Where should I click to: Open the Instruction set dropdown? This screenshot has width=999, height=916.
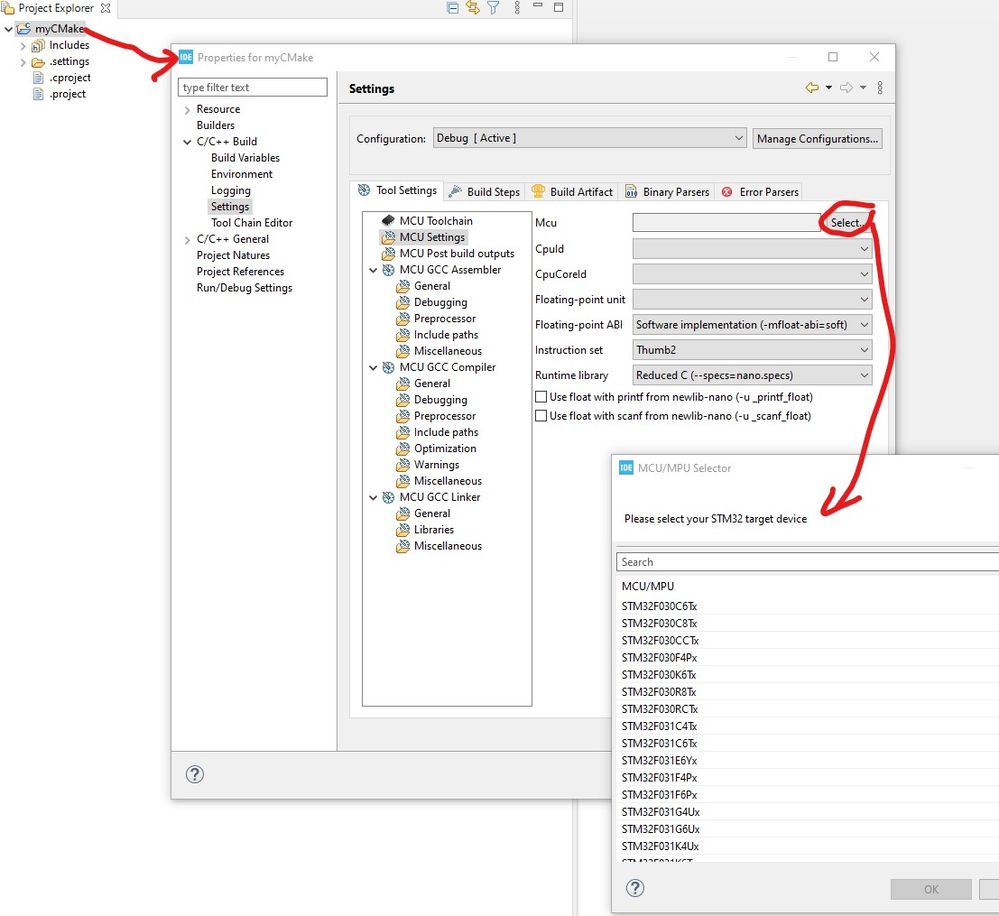(x=752, y=350)
